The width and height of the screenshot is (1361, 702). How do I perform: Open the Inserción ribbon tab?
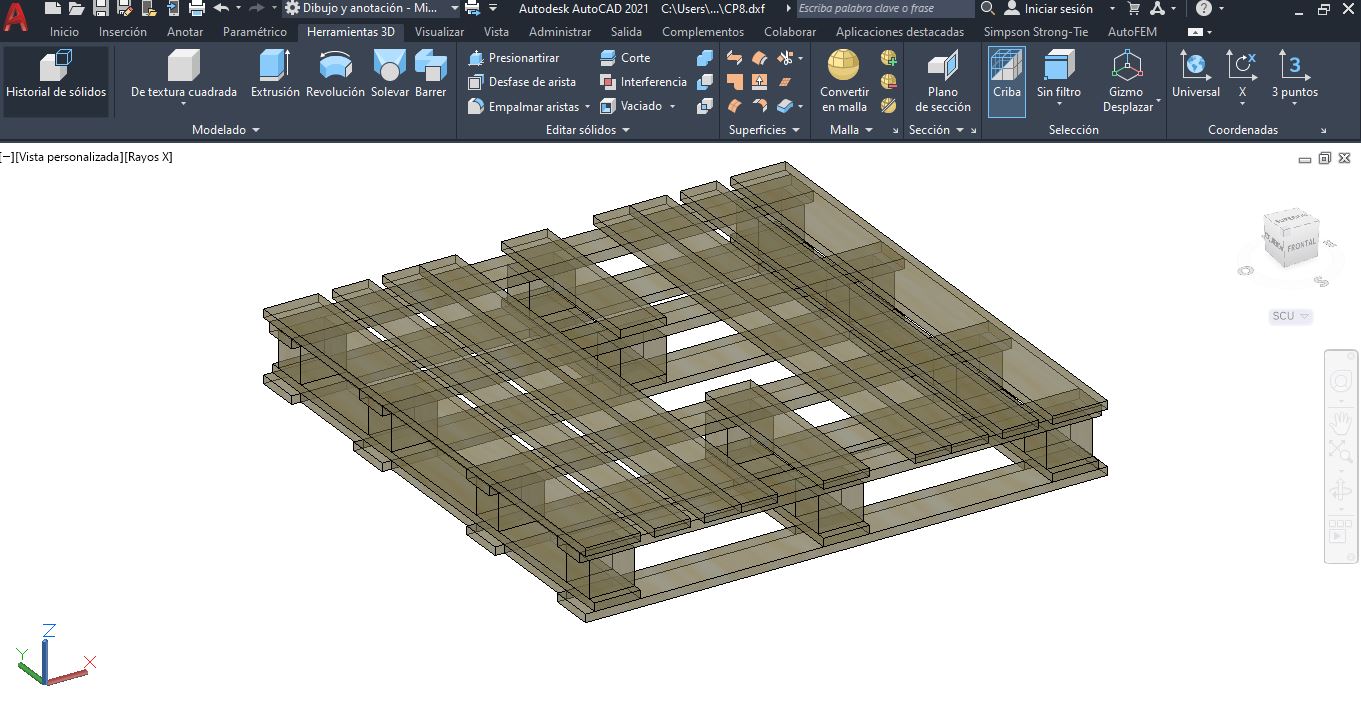coord(123,32)
